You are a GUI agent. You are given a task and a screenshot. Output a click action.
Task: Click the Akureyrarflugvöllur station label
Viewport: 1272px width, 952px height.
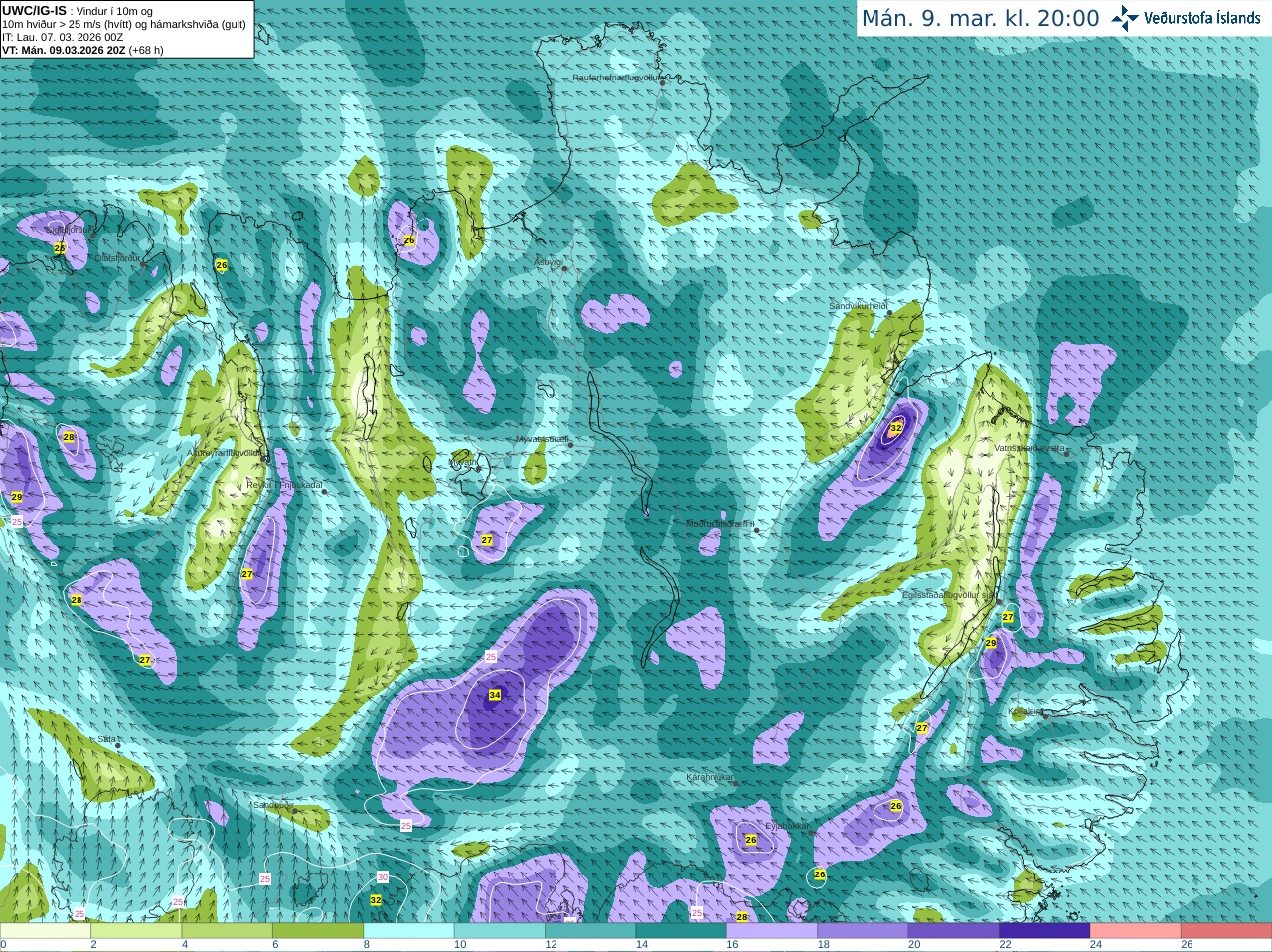pos(225,451)
